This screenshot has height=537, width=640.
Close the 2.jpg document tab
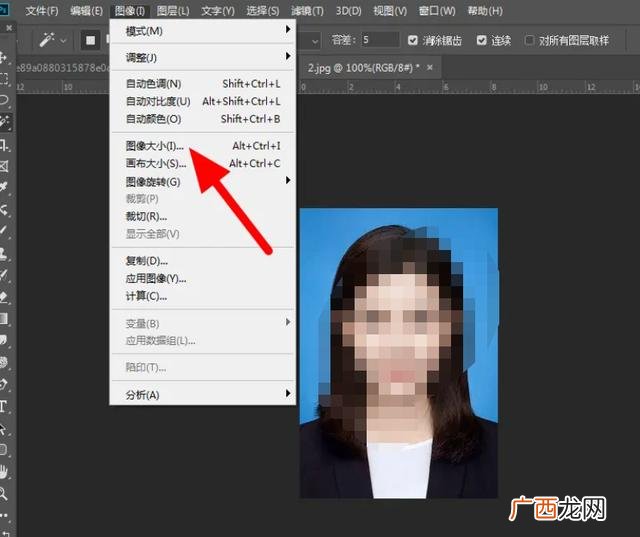pos(429,67)
